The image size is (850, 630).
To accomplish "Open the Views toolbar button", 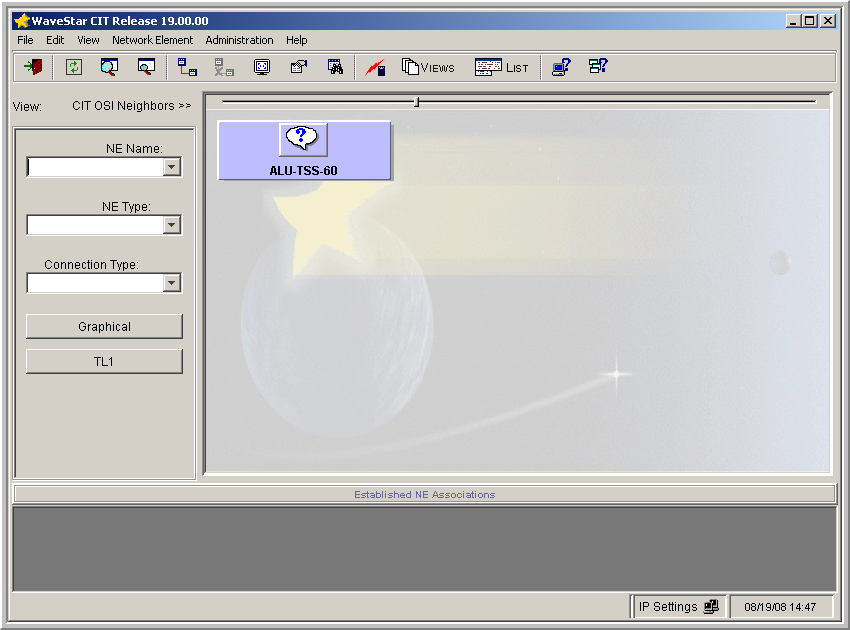I will pos(428,67).
